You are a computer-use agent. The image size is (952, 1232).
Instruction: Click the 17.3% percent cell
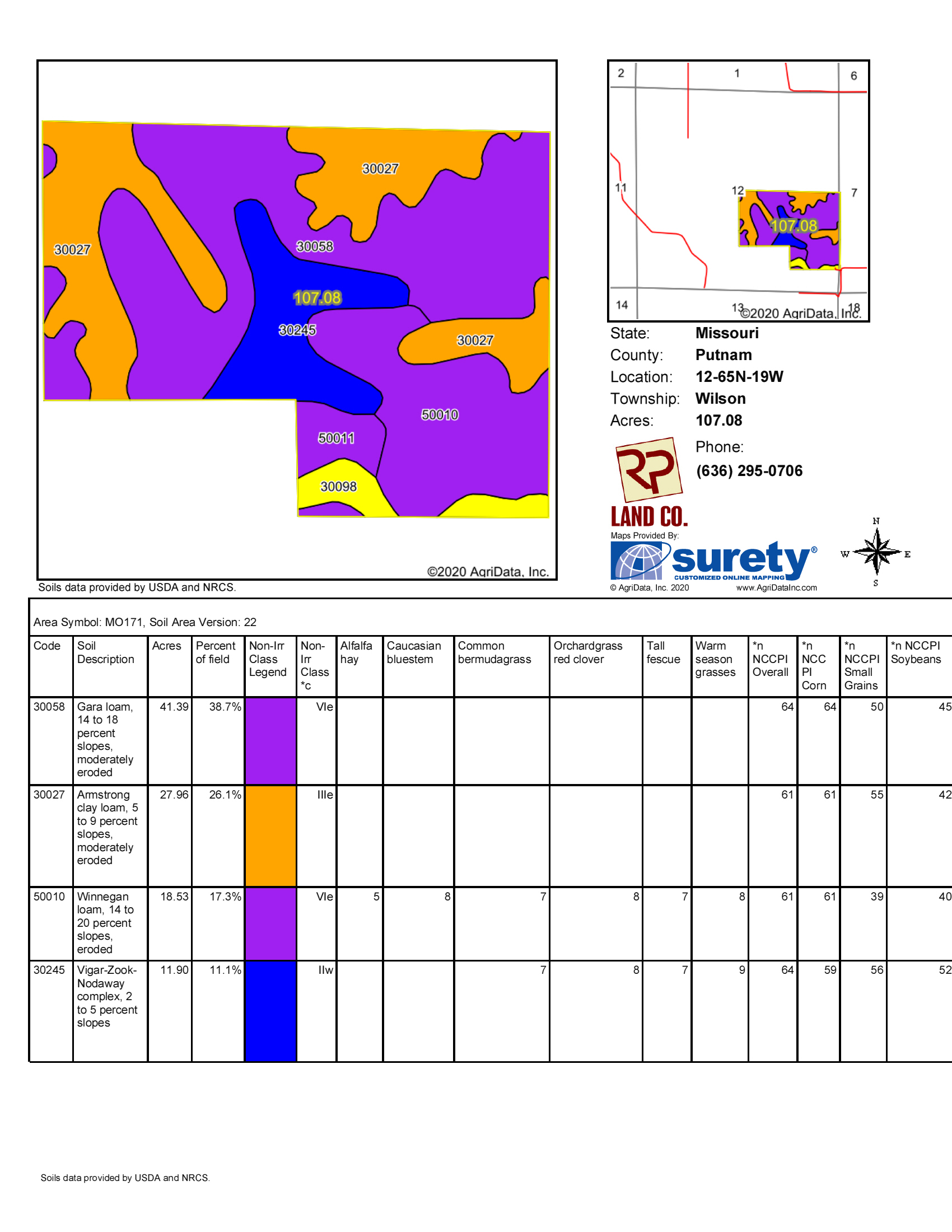coord(225,897)
